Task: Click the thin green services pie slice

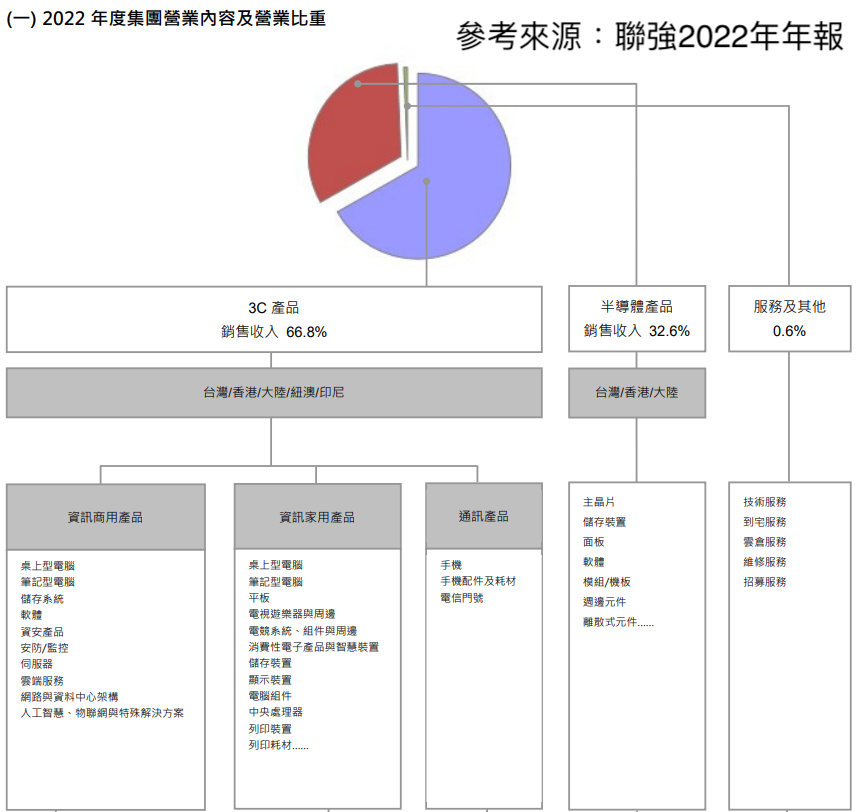Action: coord(406,112)
